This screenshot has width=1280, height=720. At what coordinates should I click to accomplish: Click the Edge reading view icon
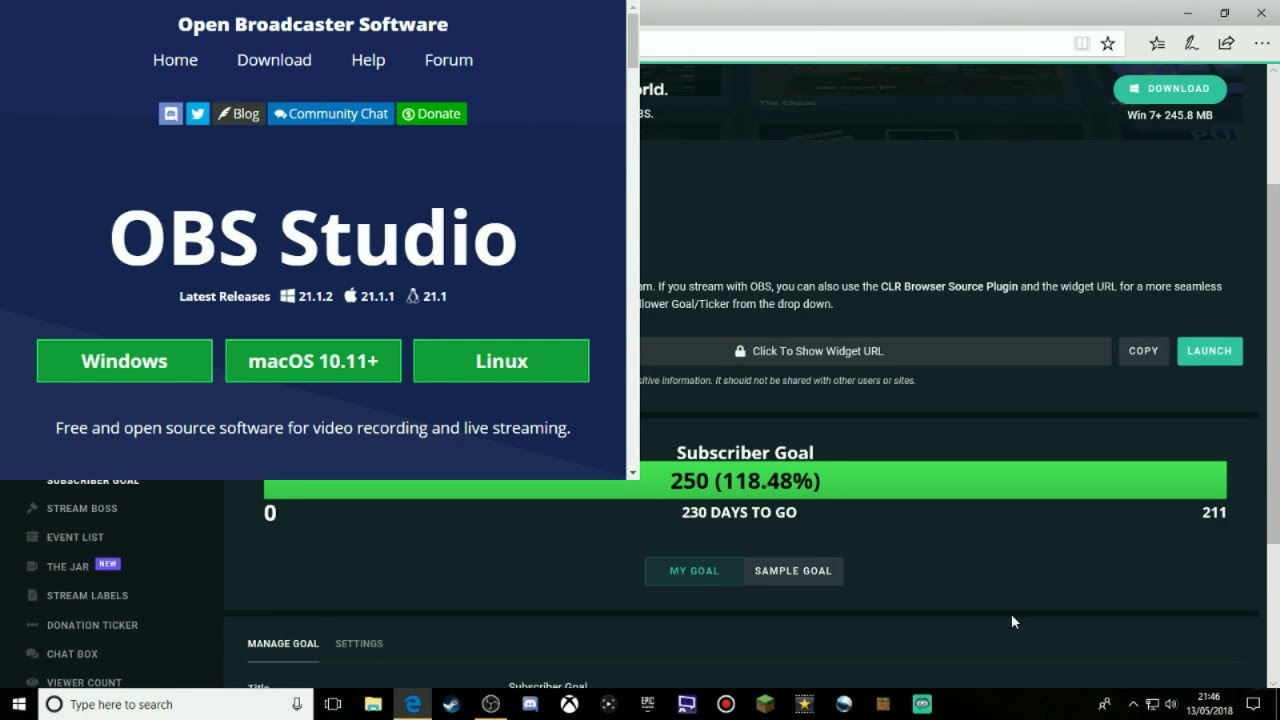point(1081,43)
